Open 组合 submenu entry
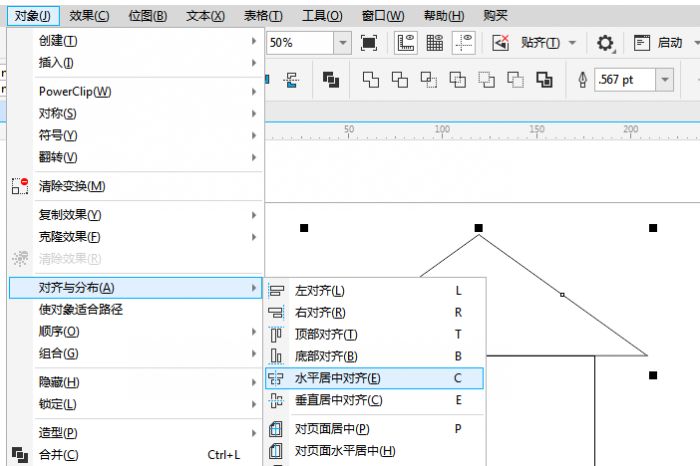 point(135,353)
